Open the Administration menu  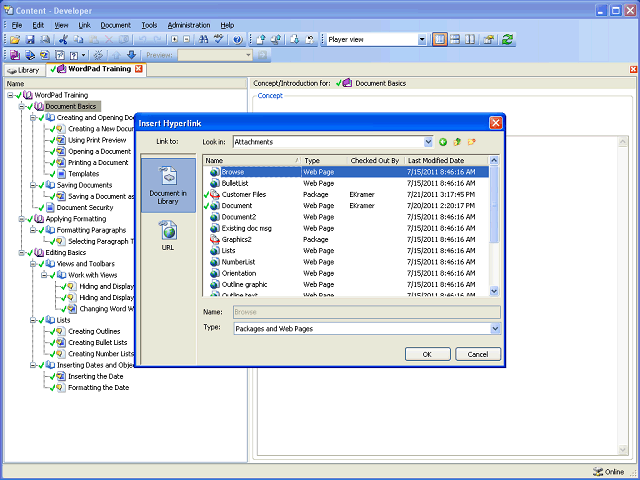tap(189, 24)
